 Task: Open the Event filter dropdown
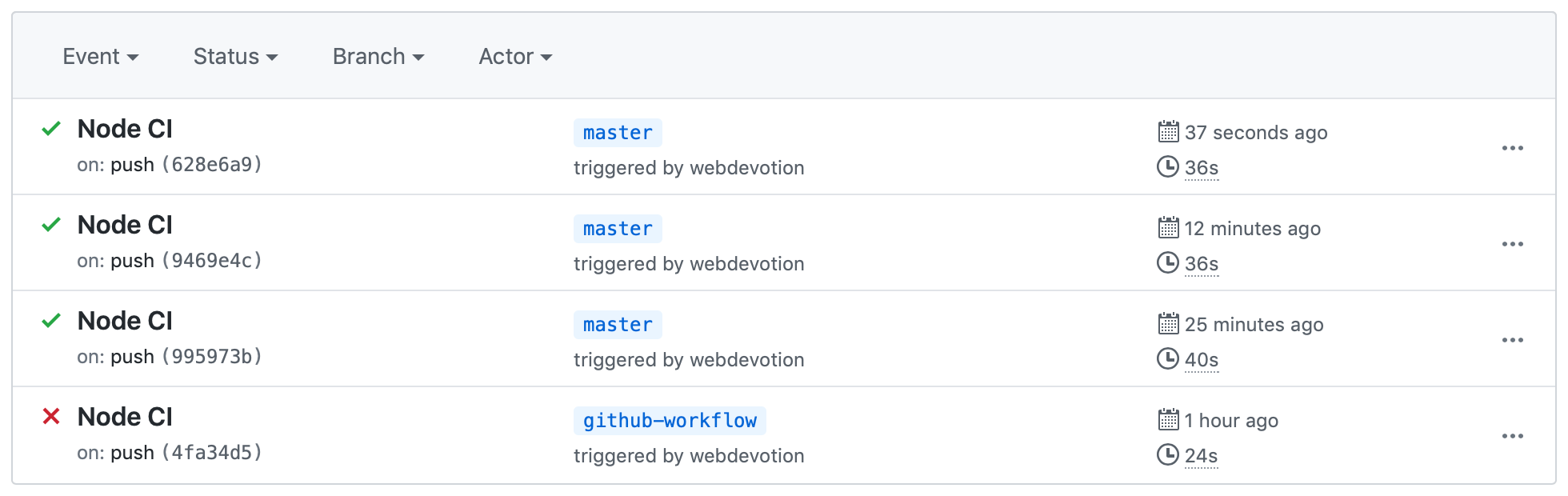[x=101, y=56]
